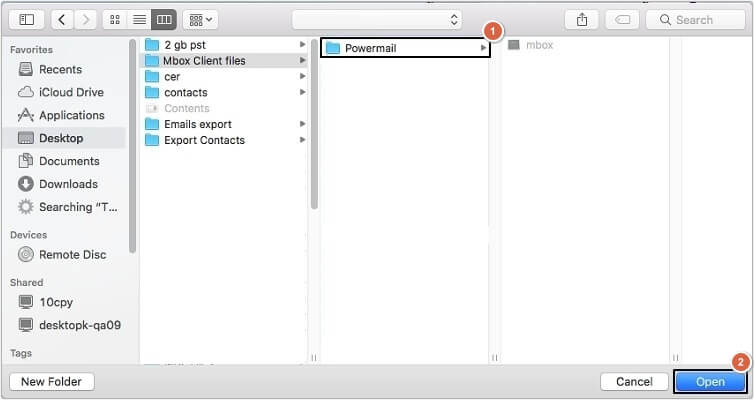Viewport: 755px width, 401px height.
Task: Click the Open button
Action: [x=710, y=382]
